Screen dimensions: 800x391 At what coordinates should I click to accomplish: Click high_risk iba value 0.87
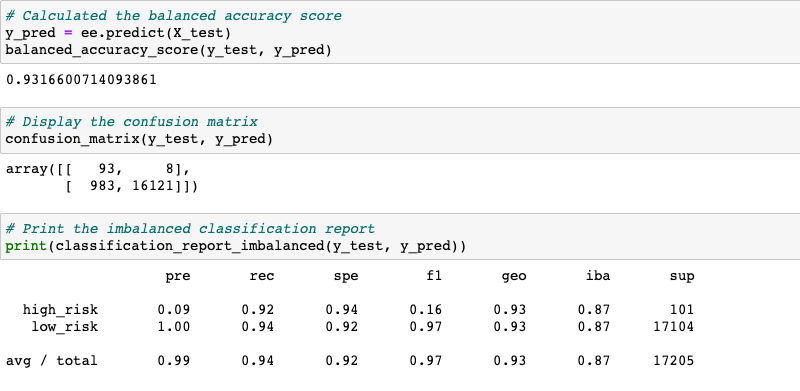pos(594,310)
